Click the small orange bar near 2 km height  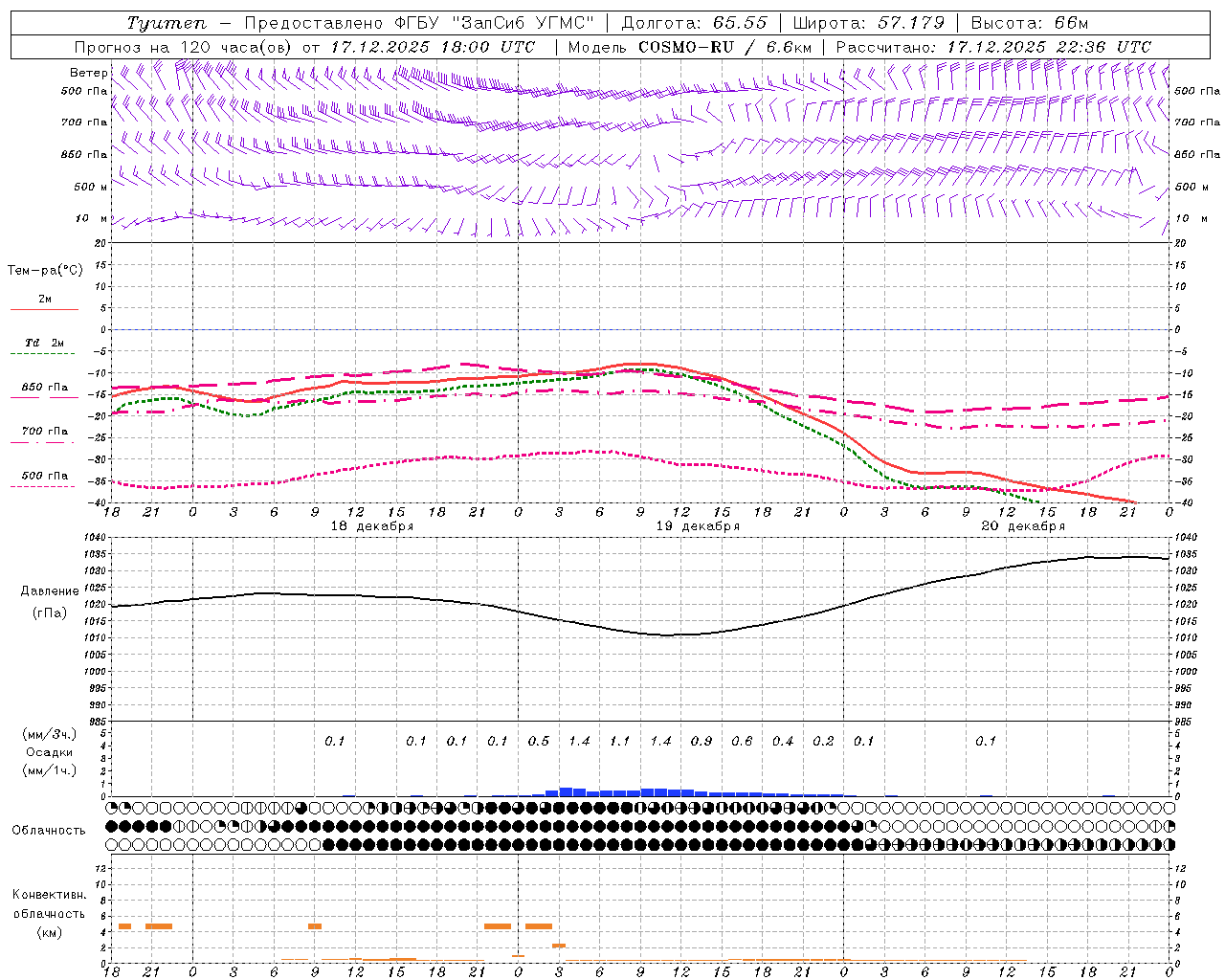click(559, 946)
